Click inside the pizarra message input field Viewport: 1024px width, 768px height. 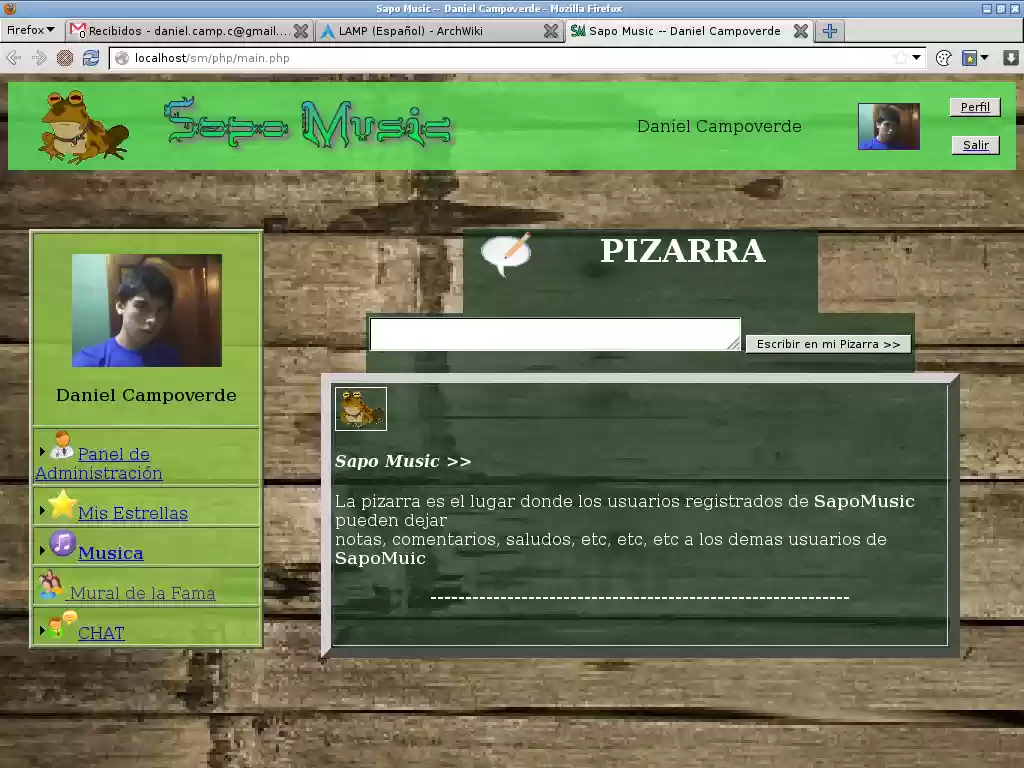[553, 334]
